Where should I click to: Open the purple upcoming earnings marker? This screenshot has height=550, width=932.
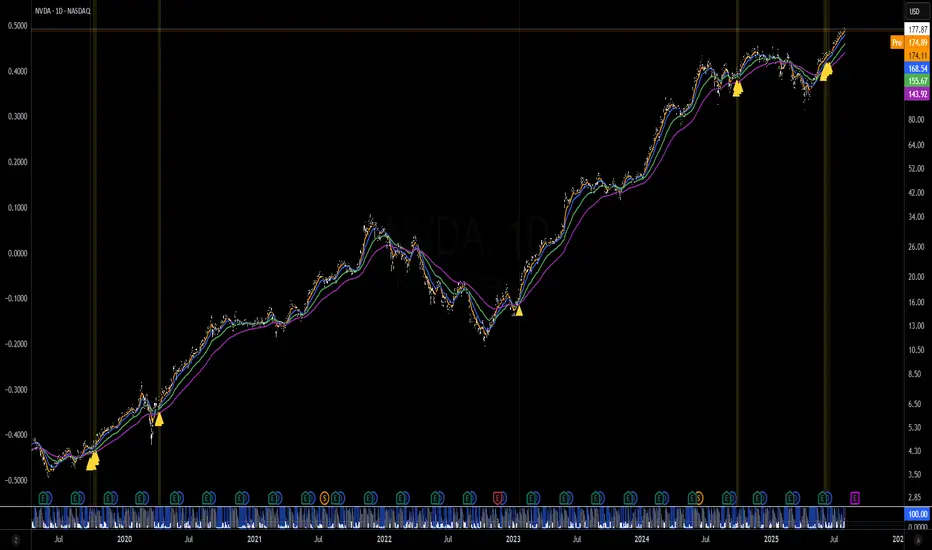tap(855, 498)
